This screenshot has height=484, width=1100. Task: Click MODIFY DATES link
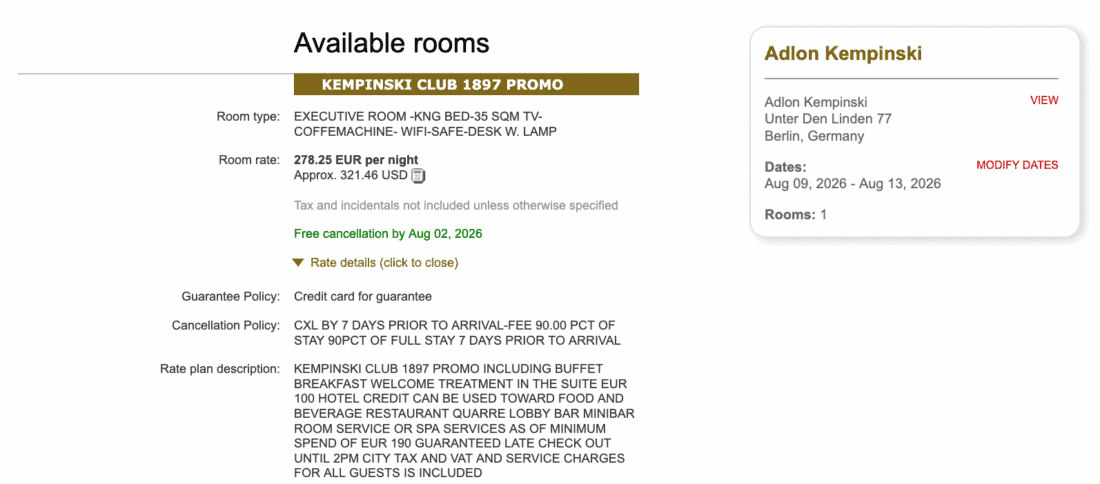click(x=1017, y=166)
